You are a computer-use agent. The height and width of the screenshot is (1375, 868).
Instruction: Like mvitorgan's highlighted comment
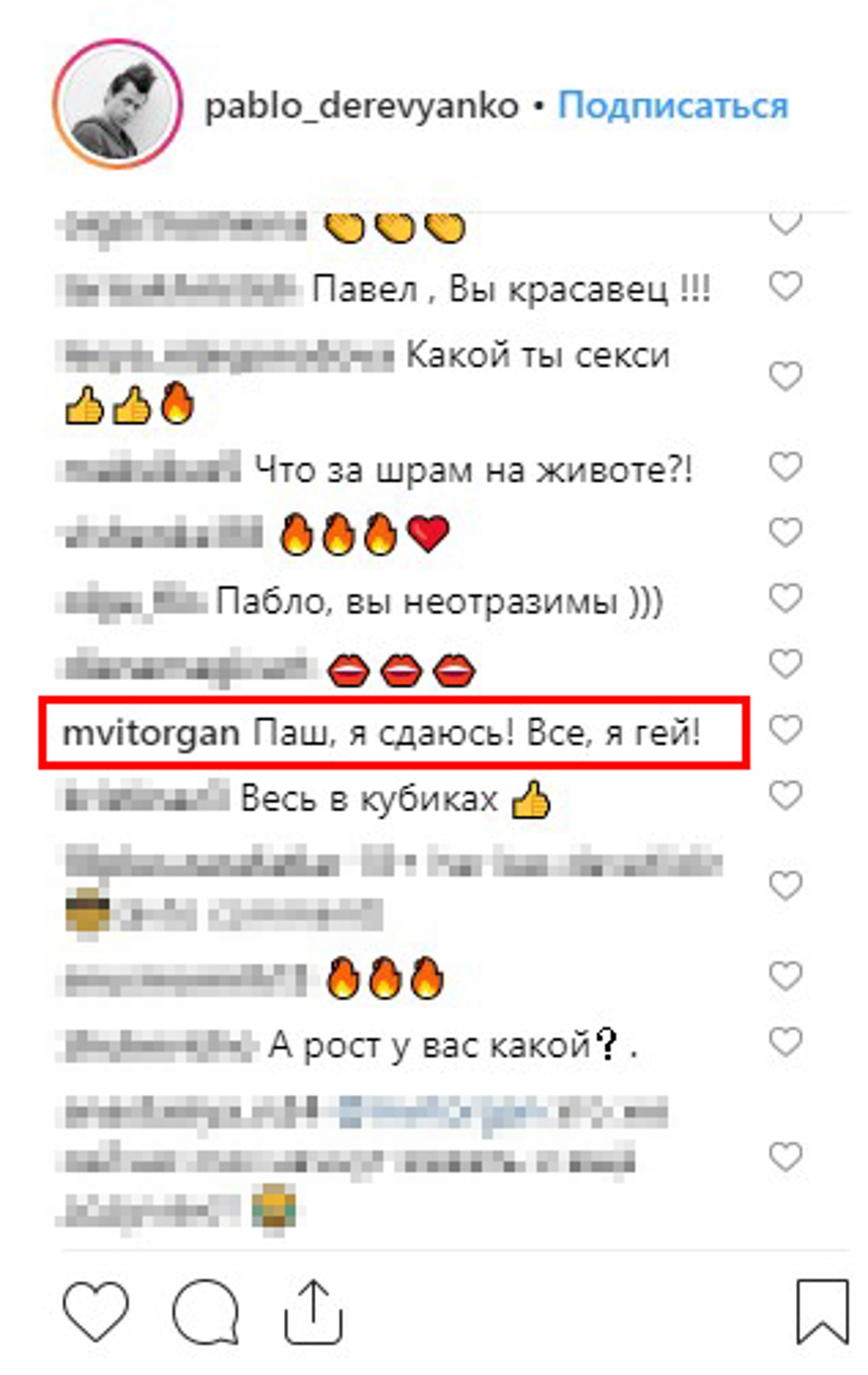click(785, 729)
